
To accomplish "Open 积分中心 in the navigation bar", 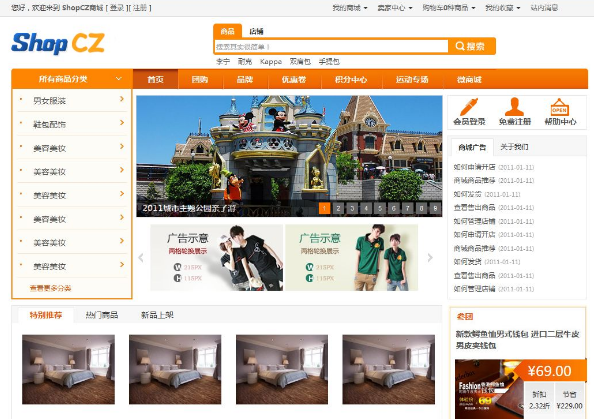I will pos(351,79).
